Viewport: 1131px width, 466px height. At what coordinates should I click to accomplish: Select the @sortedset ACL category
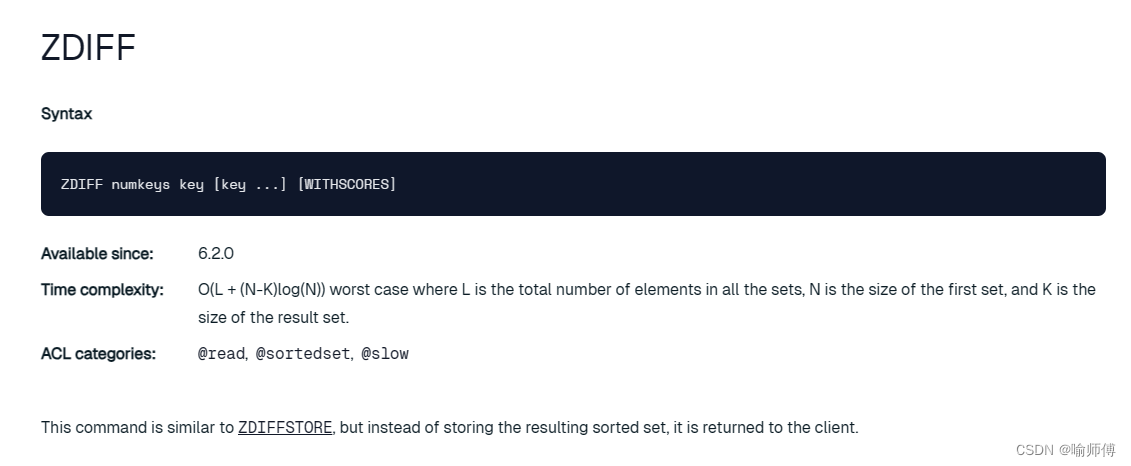(303, 353)
